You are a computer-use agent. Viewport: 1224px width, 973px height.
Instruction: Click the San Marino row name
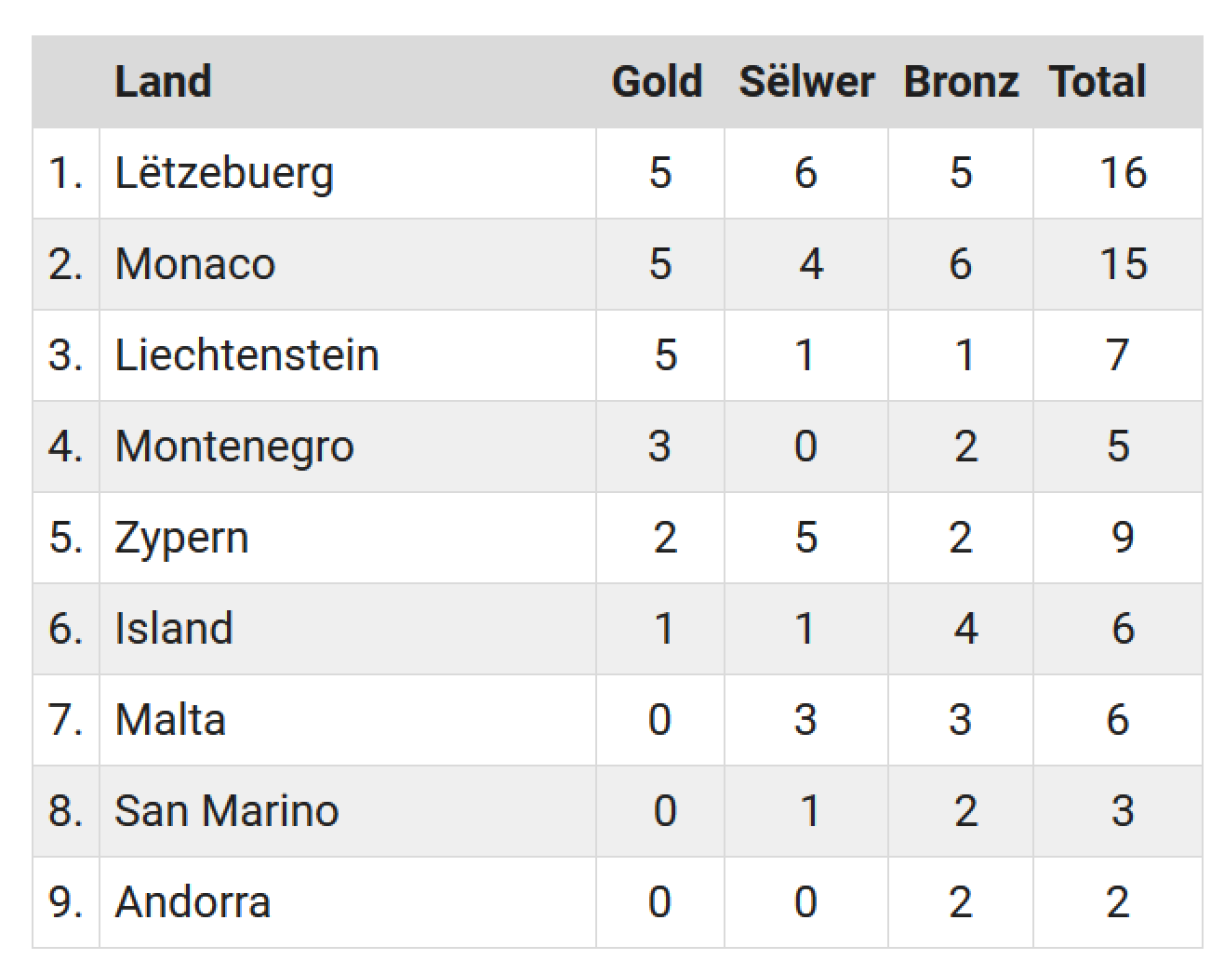click(226, 811)
